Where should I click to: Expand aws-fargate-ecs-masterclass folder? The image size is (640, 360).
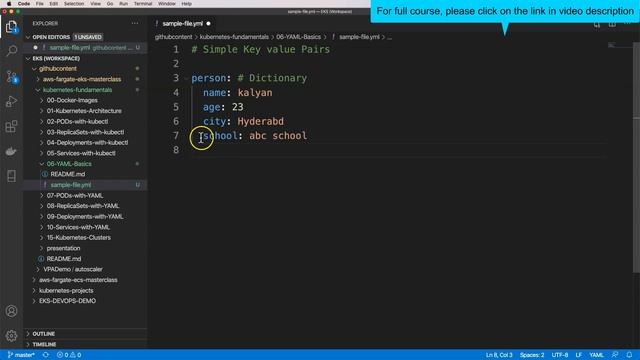34,280
